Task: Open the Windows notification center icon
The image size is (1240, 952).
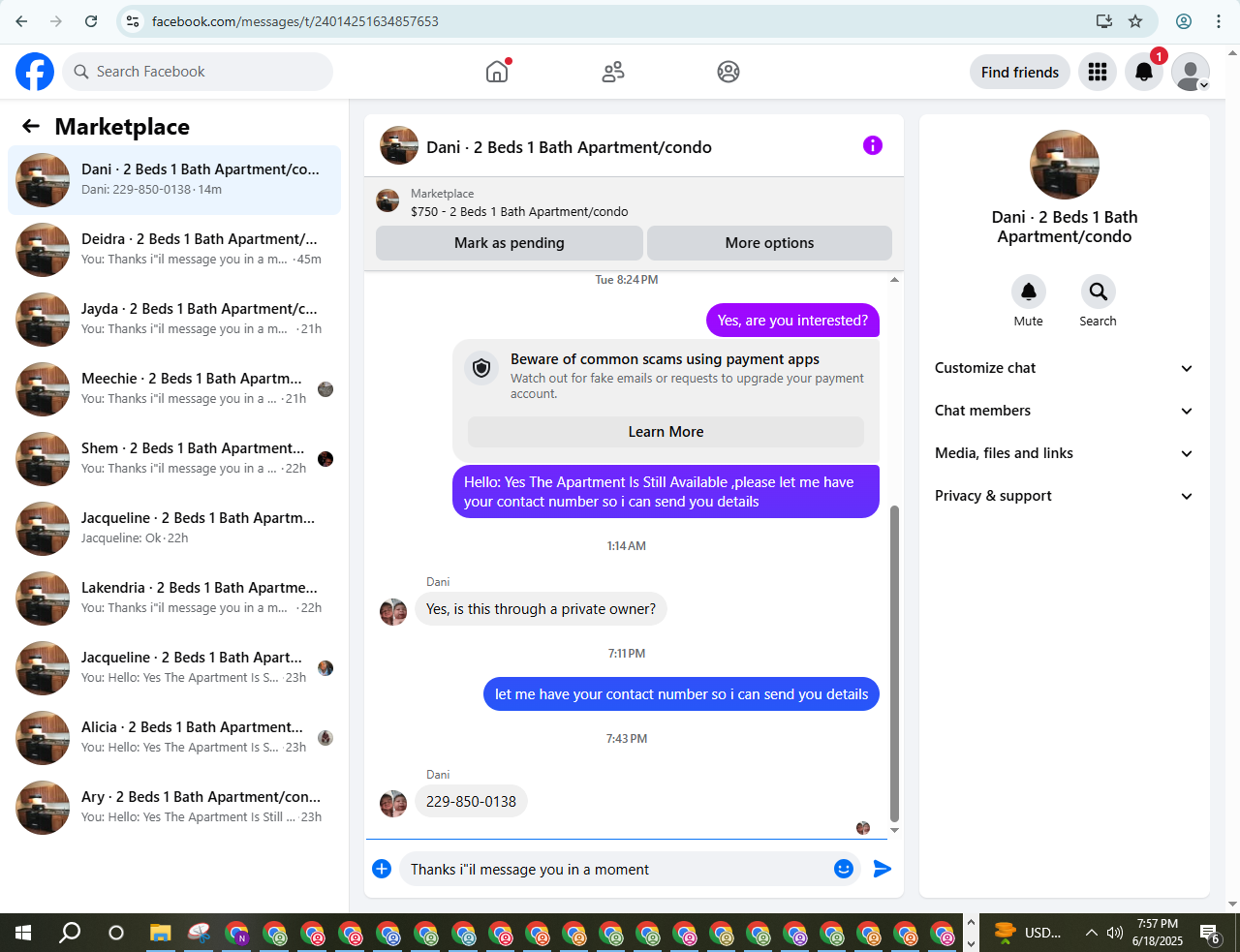Action: pos(1210,934)
